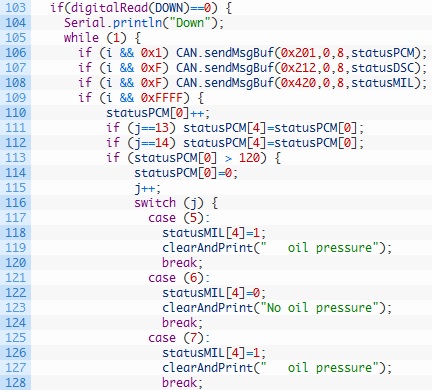Click the switch keyword
The width and height of the screenshot is (432, 390).
tap(155, 203)
